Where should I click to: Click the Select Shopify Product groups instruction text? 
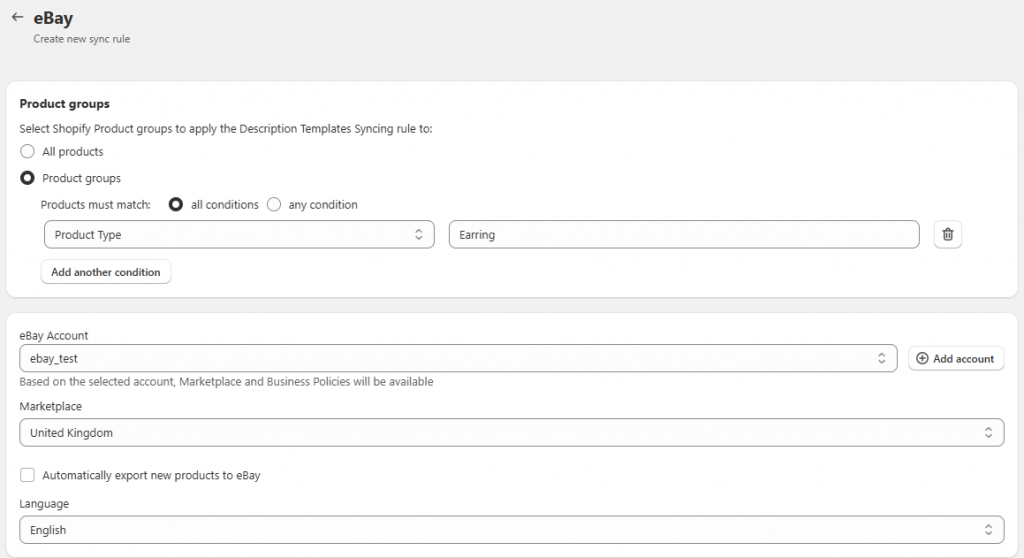(226, 129)
